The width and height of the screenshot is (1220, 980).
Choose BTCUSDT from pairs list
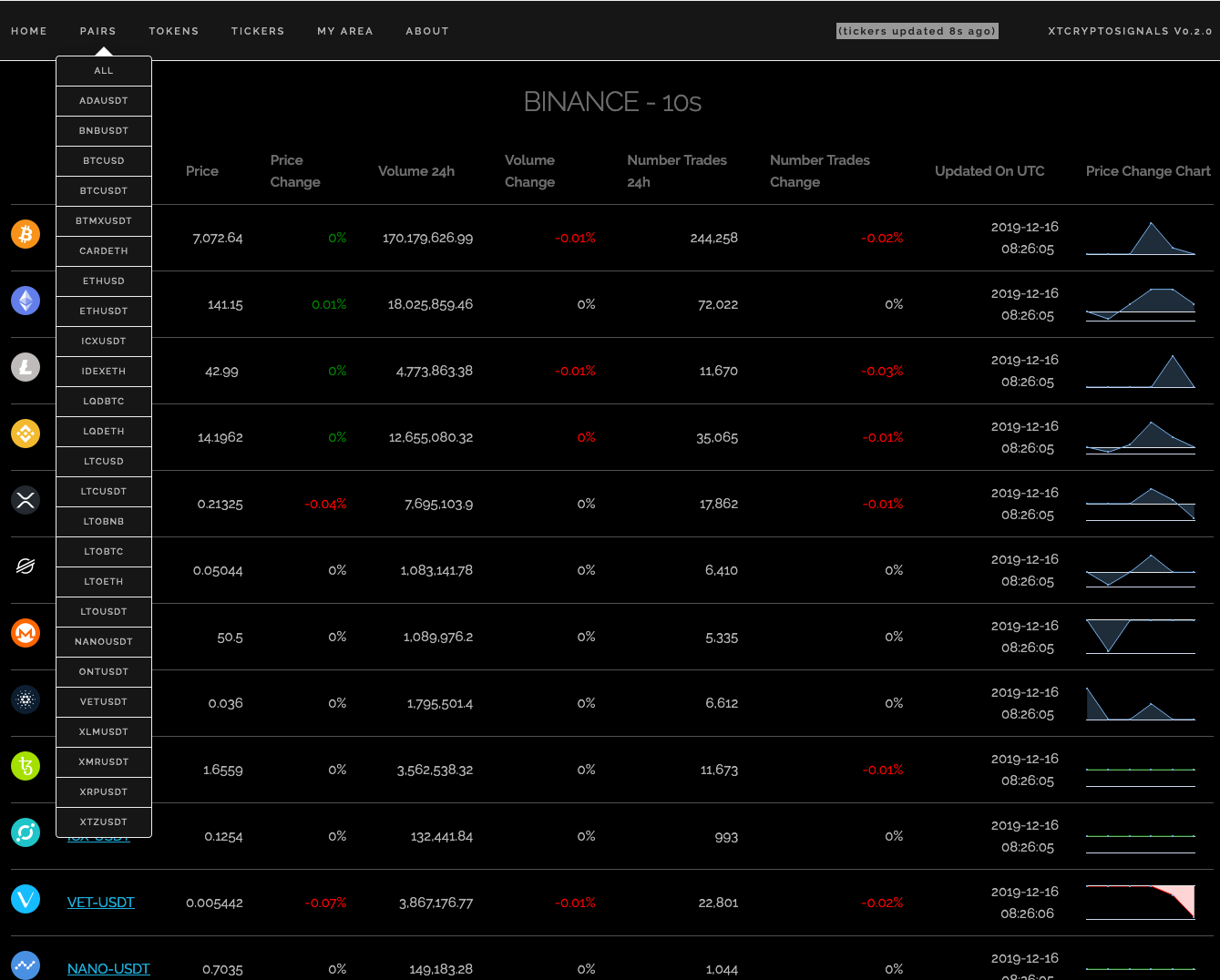(x=104, y=191)
